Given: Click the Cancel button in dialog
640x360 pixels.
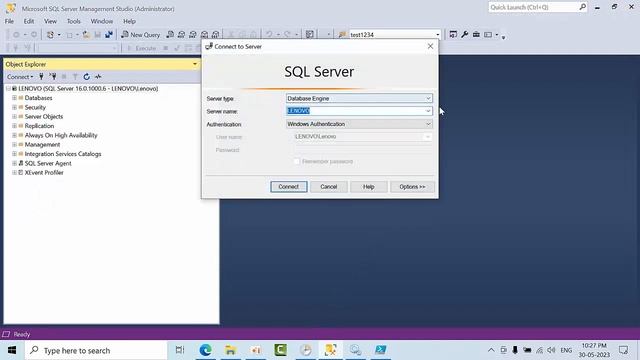Looking at the screenshot, I should (329, 187).
